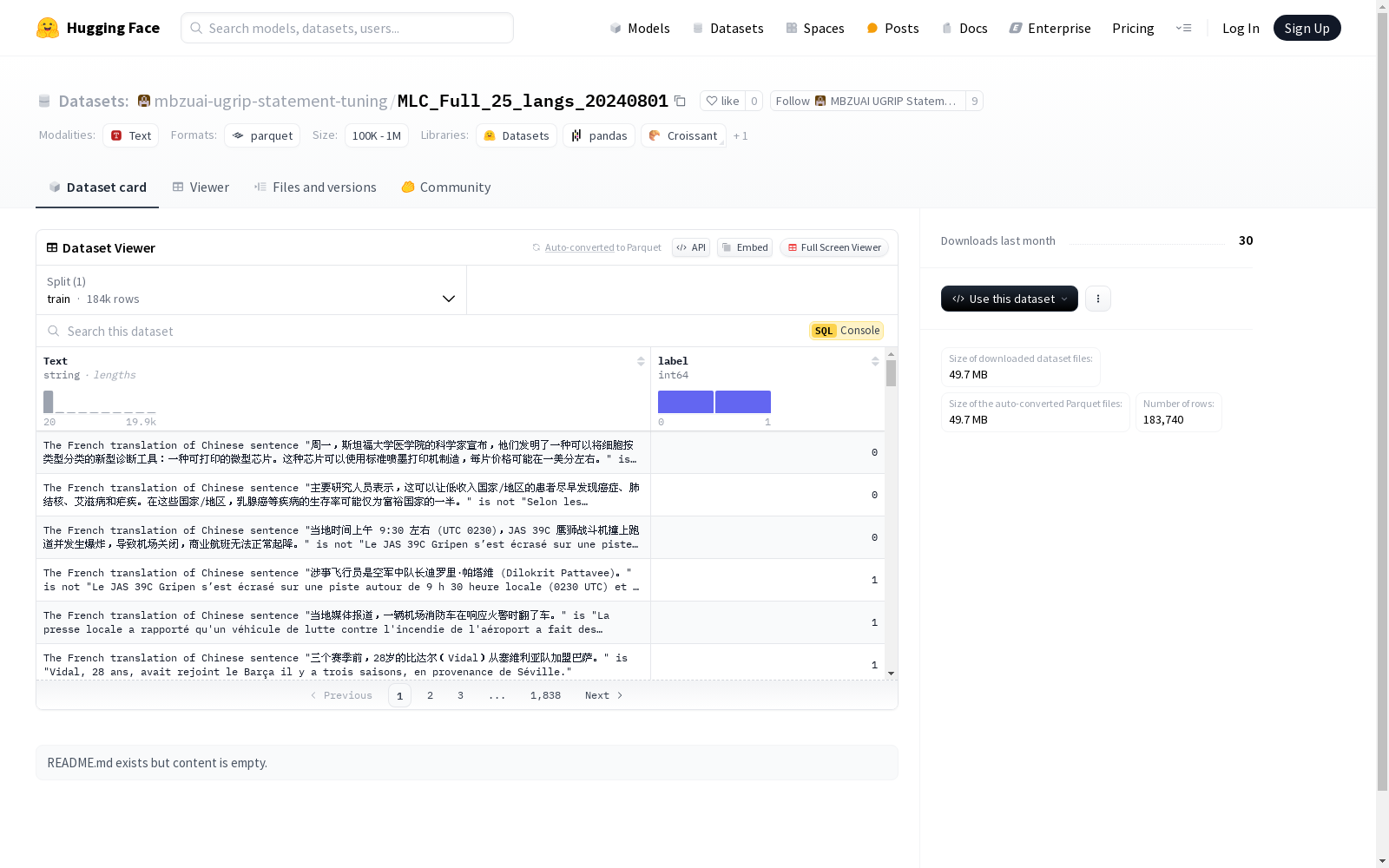Image resolution: width=1389 pixels, height=868 pixels.
Task: Click the Text modality tag
Action: click(131, 135)
